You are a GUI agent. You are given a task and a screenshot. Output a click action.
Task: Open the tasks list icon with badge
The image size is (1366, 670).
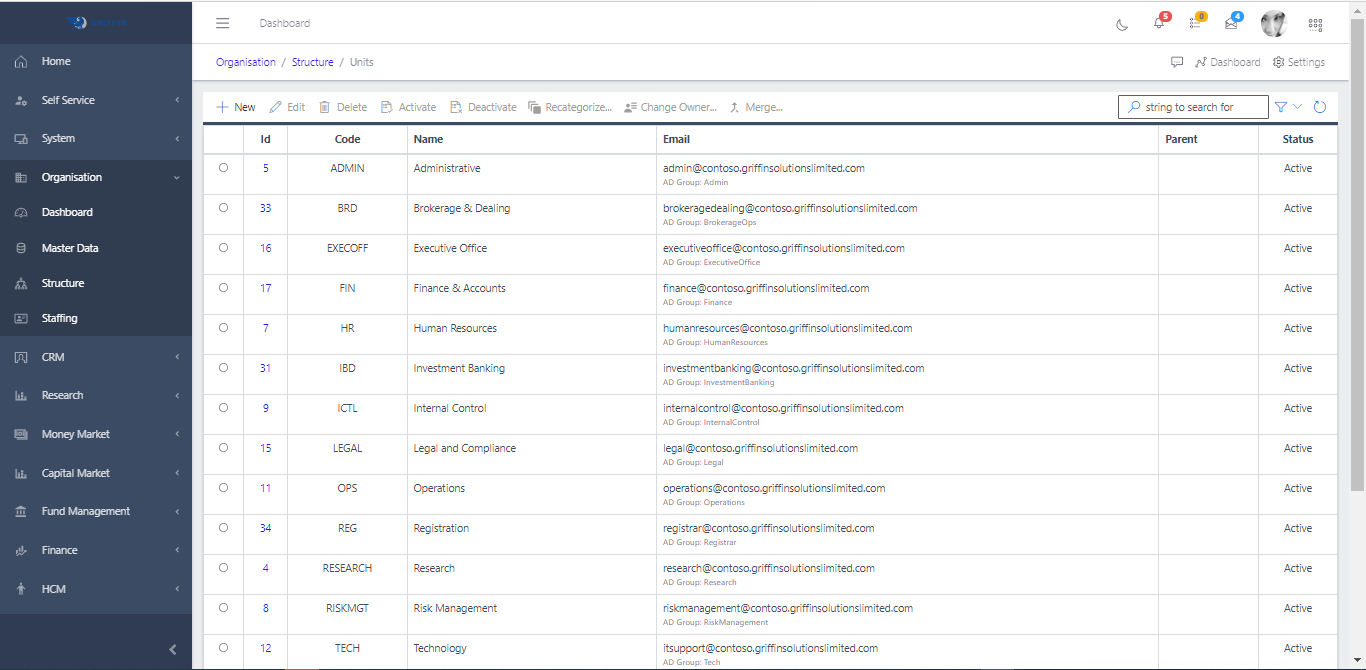pos(1195,24)
